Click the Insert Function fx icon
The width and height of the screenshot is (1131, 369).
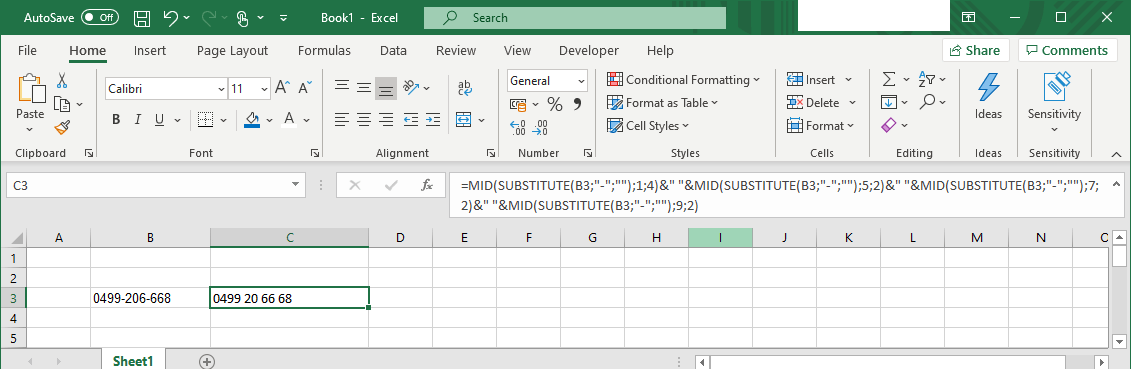pos(427,185)
